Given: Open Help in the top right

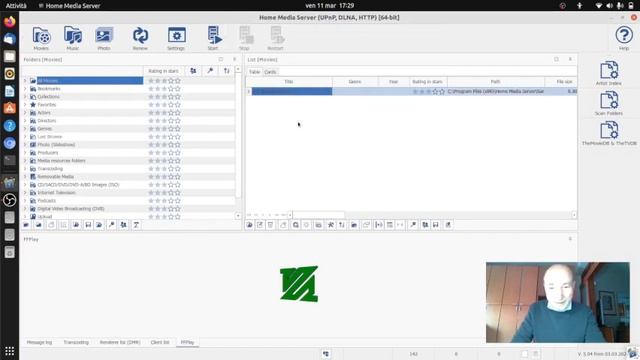Looking at the screenshot, I should (624, 38).
